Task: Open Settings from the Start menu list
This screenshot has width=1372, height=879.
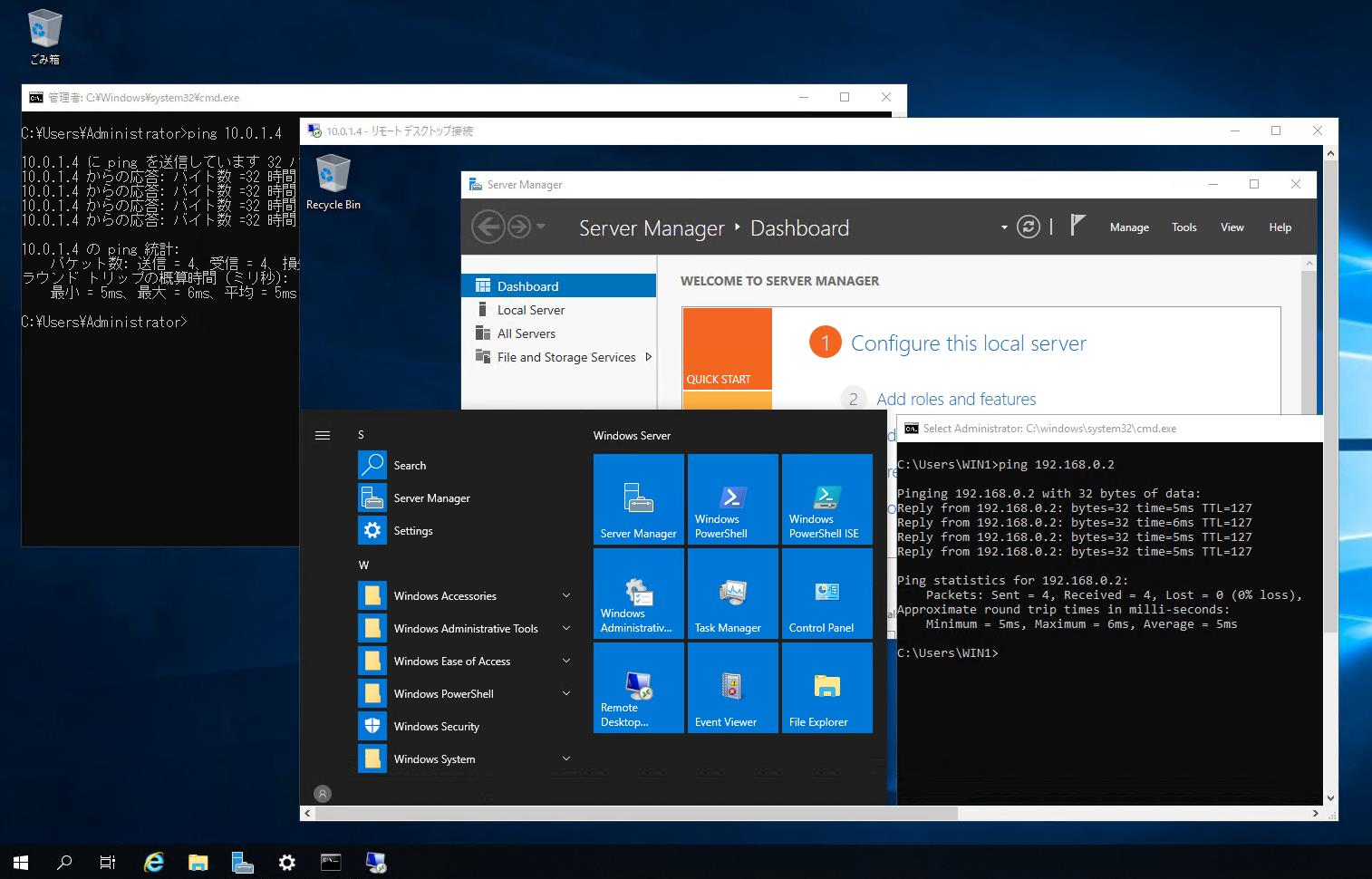Action: tap(467, 530)
